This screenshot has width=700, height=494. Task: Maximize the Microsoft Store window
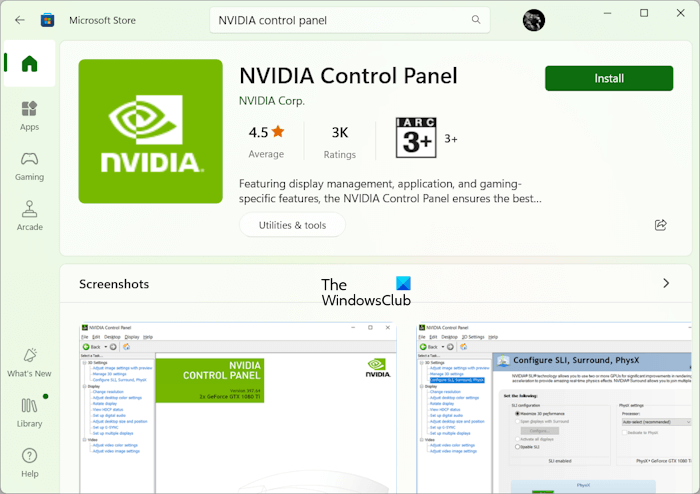tap(644, 13)
